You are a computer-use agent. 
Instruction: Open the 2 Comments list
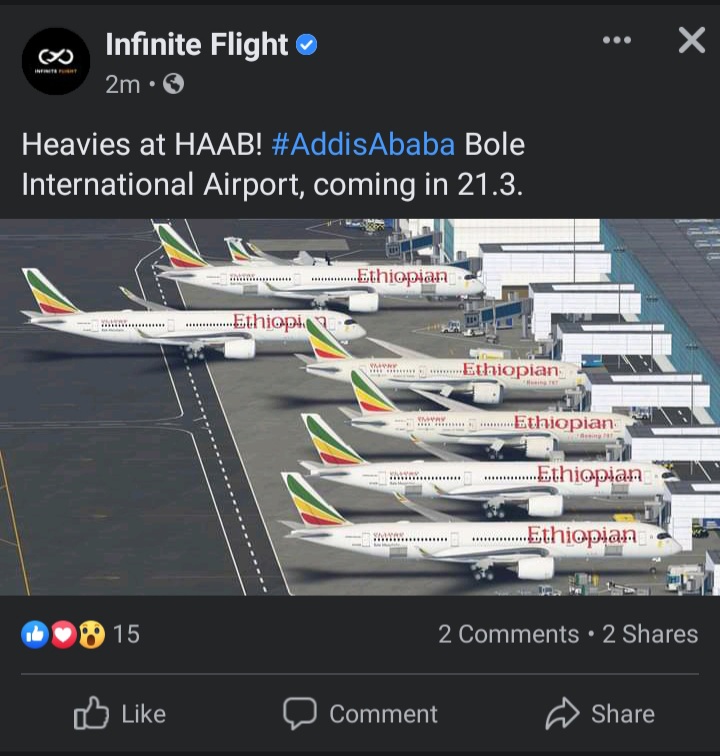[x=509, y=634]
